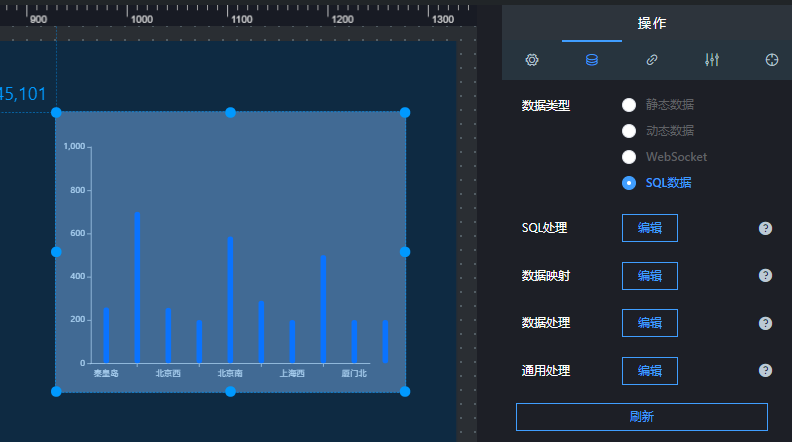Click bottom-right resize handle of chart
Viewport: 792px width, 442px height.
405,391
